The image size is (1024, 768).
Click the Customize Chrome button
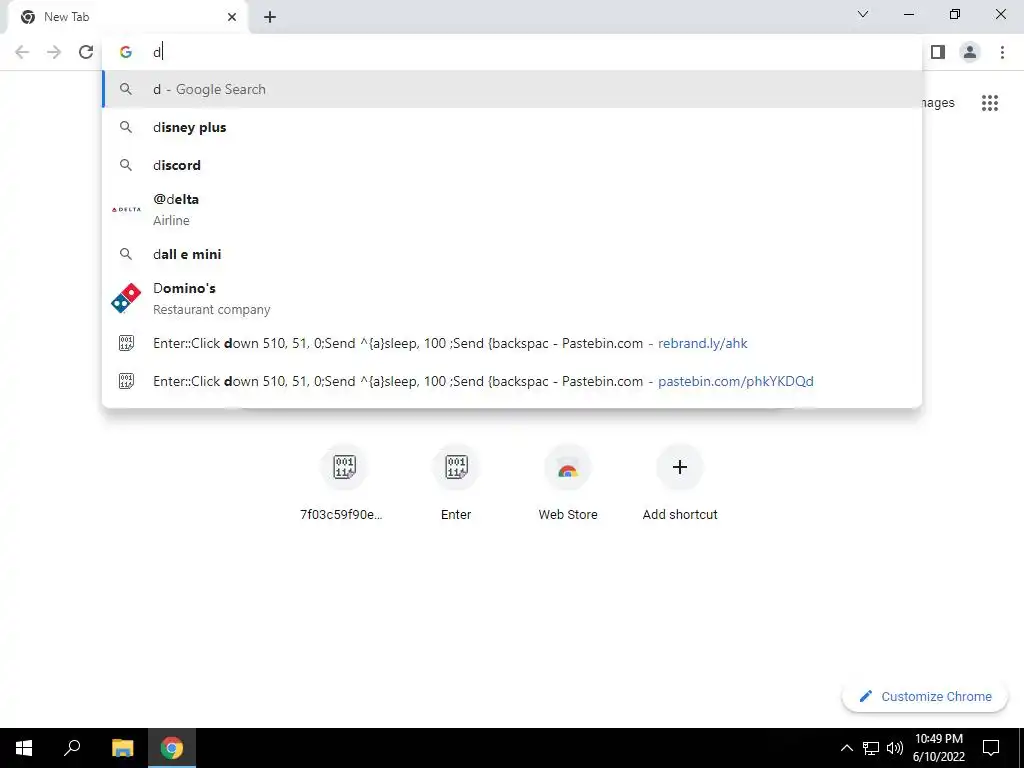(x=925, y=696)
